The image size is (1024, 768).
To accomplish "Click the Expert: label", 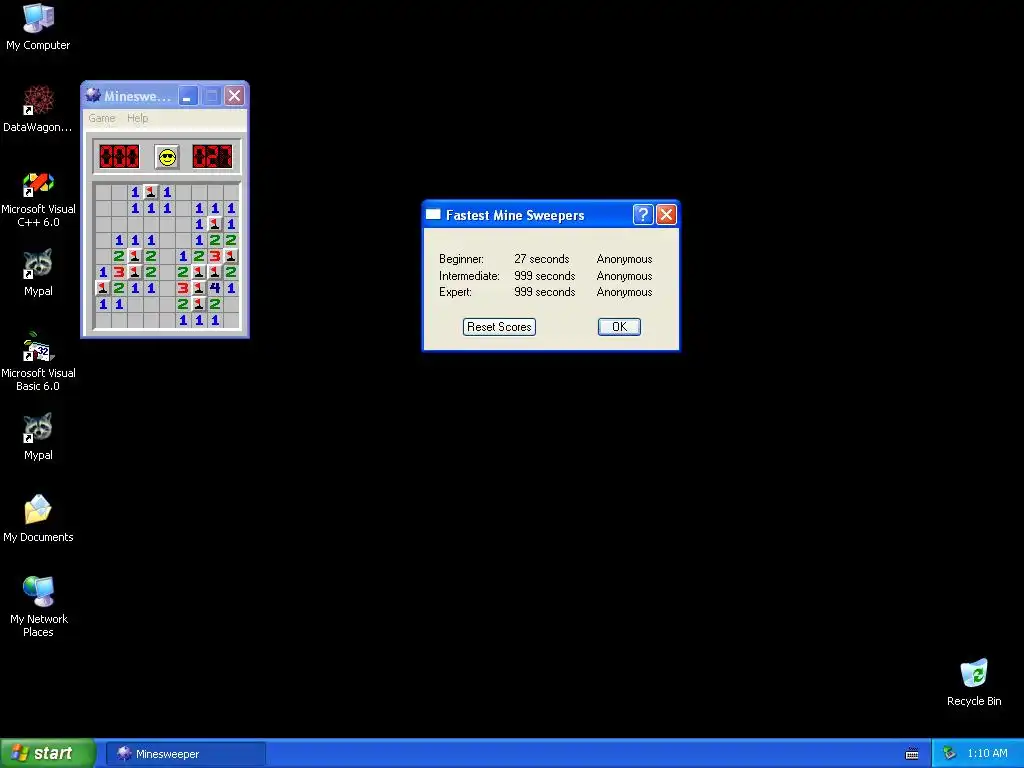I will 455,292.
